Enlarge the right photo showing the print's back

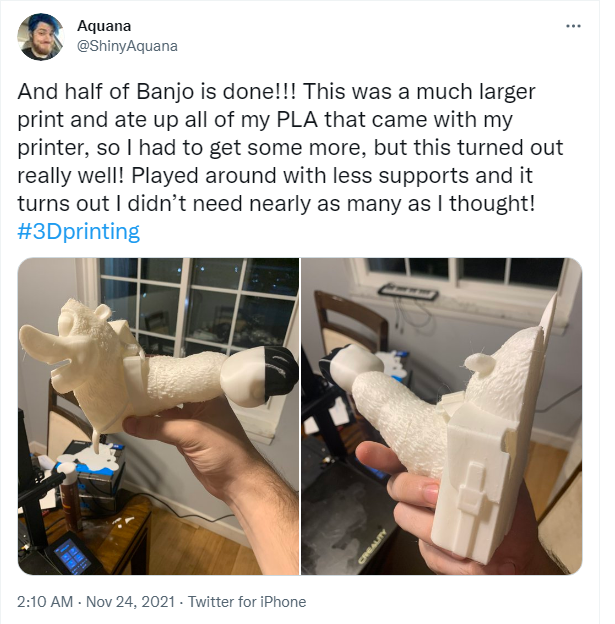441,416
